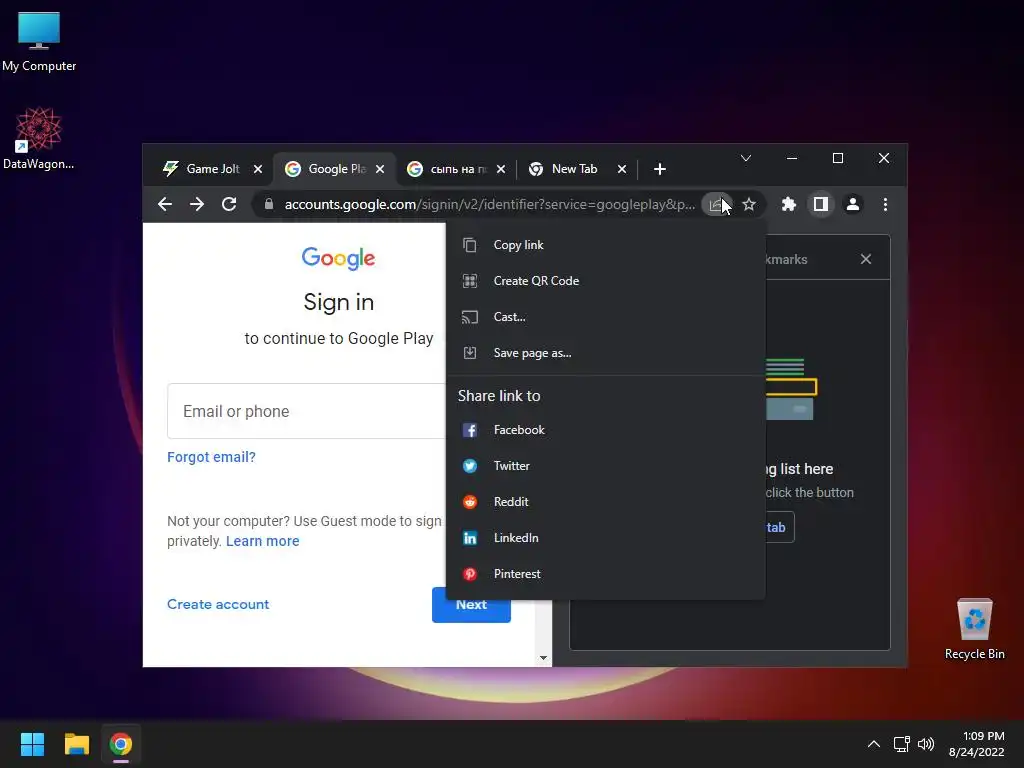Viewport: 1024px width, 768px height.
Task: Share link to Facebook
Action: point(605,430)
